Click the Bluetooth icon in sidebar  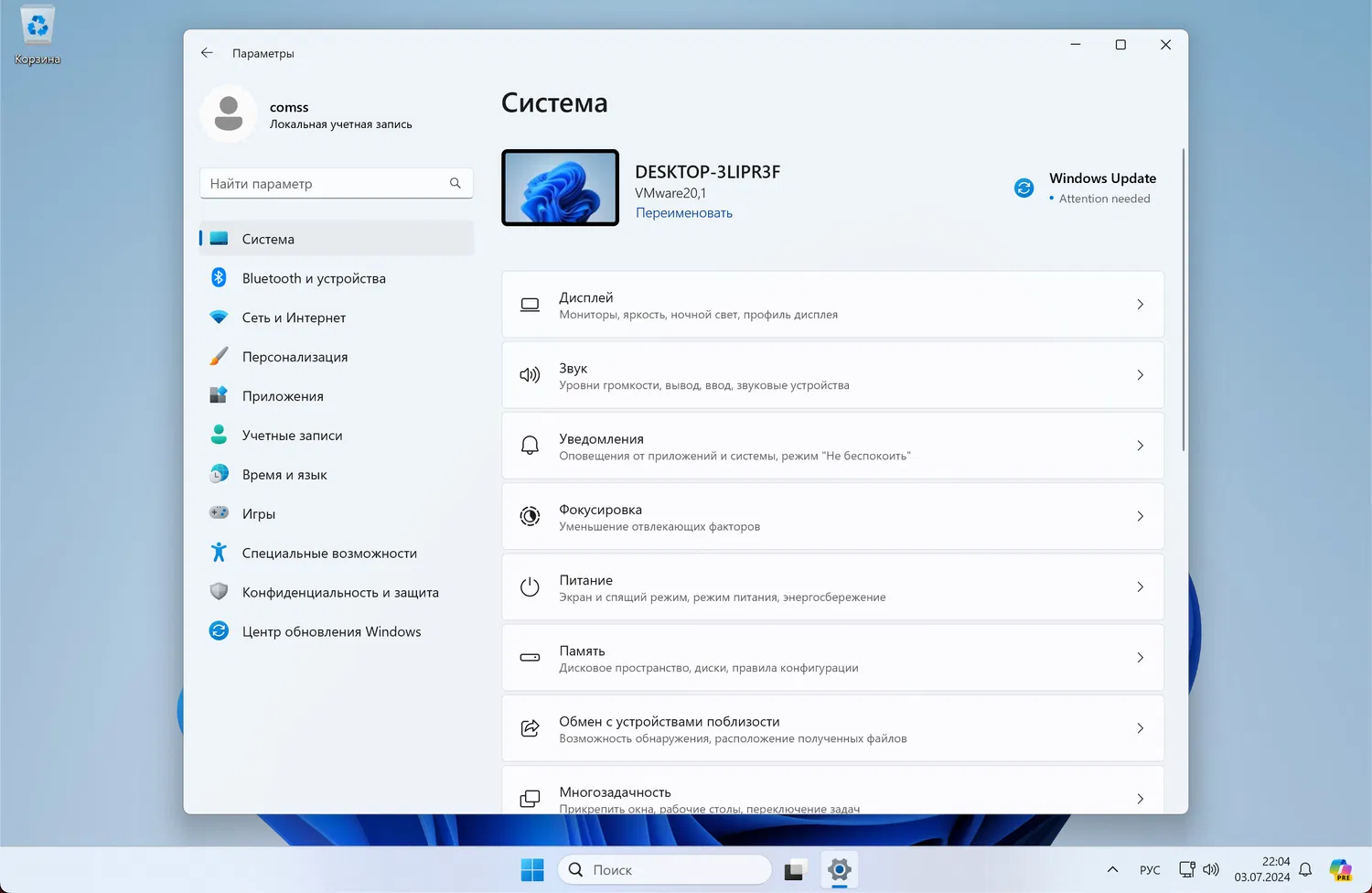tap(219, 278)
